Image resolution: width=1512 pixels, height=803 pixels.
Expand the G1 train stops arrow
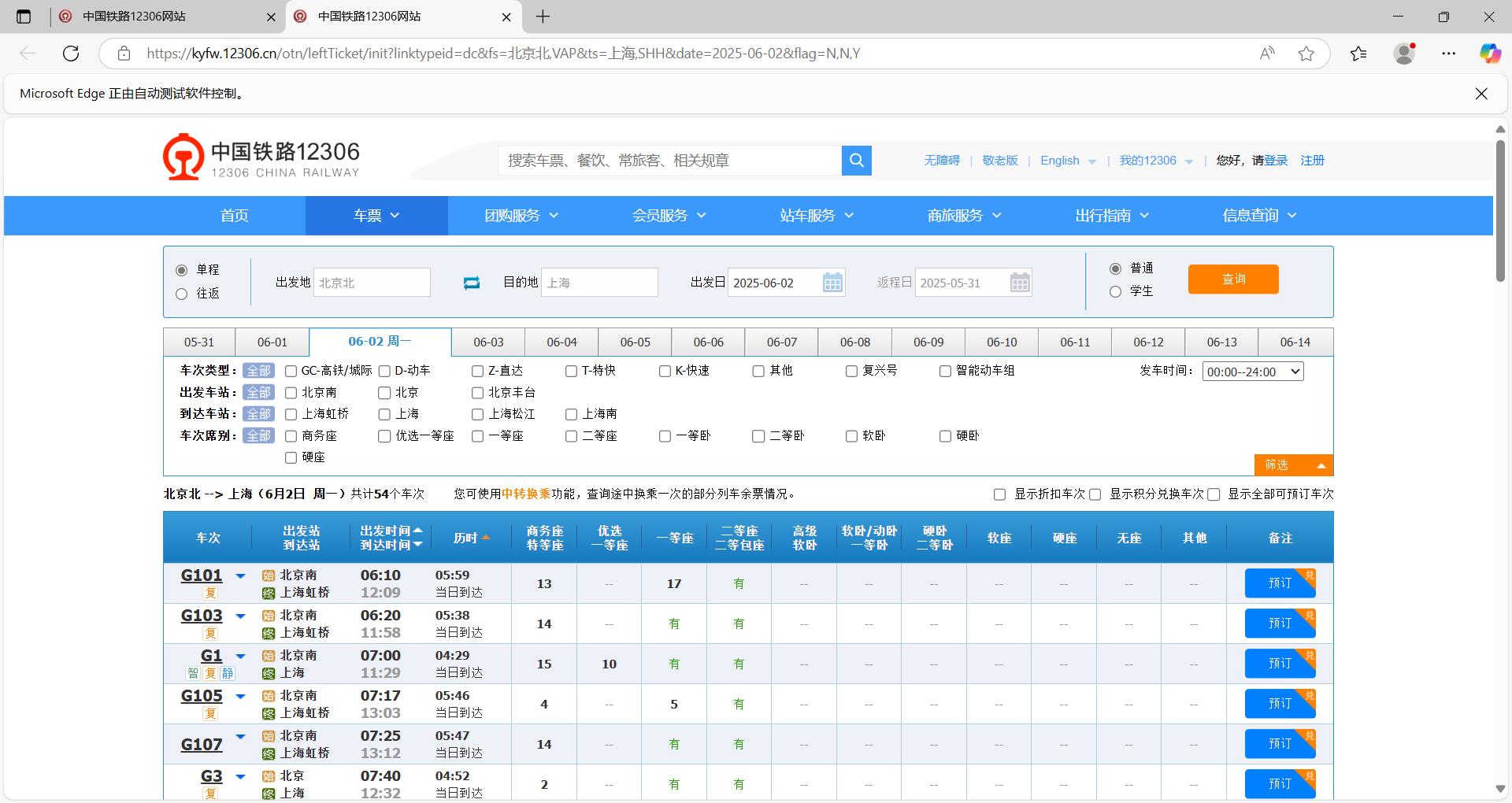click(241, 657)
